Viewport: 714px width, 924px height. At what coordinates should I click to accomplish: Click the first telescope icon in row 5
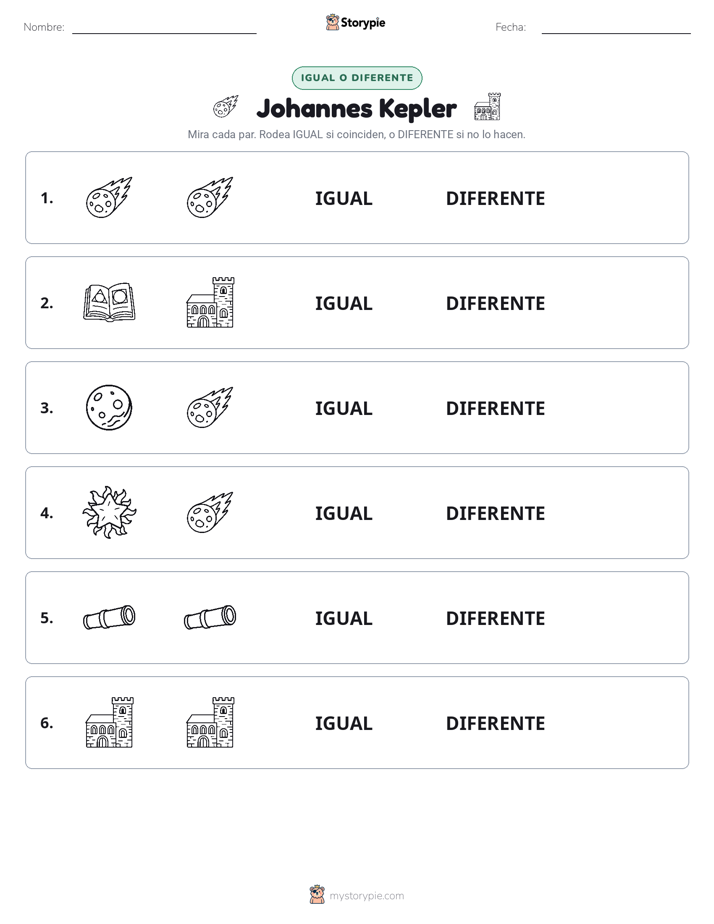(x=109, y=617)
